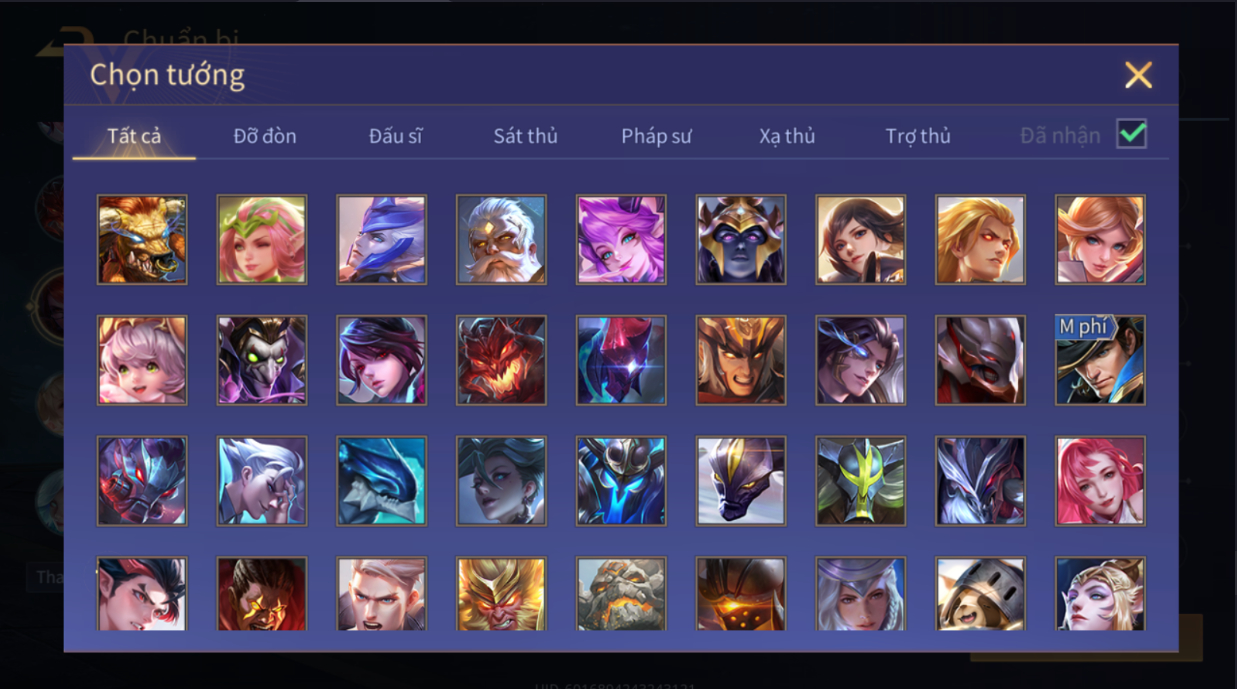Show the Pháp sư hero category
1237x689 pixels.
[656, 136]
